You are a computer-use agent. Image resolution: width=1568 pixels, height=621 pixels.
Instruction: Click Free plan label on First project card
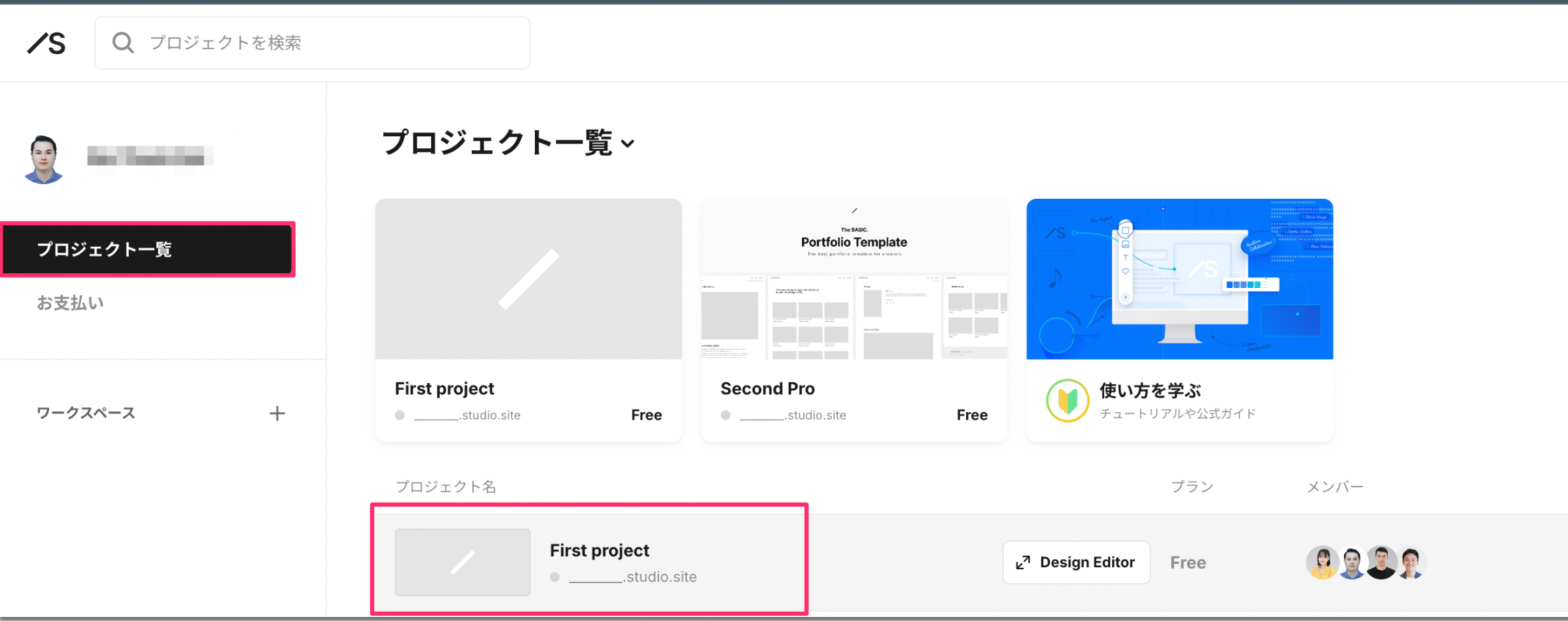coord(646,415)
